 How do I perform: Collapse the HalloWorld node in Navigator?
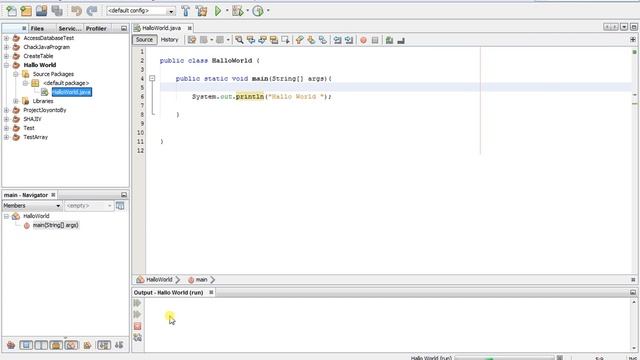7,216
